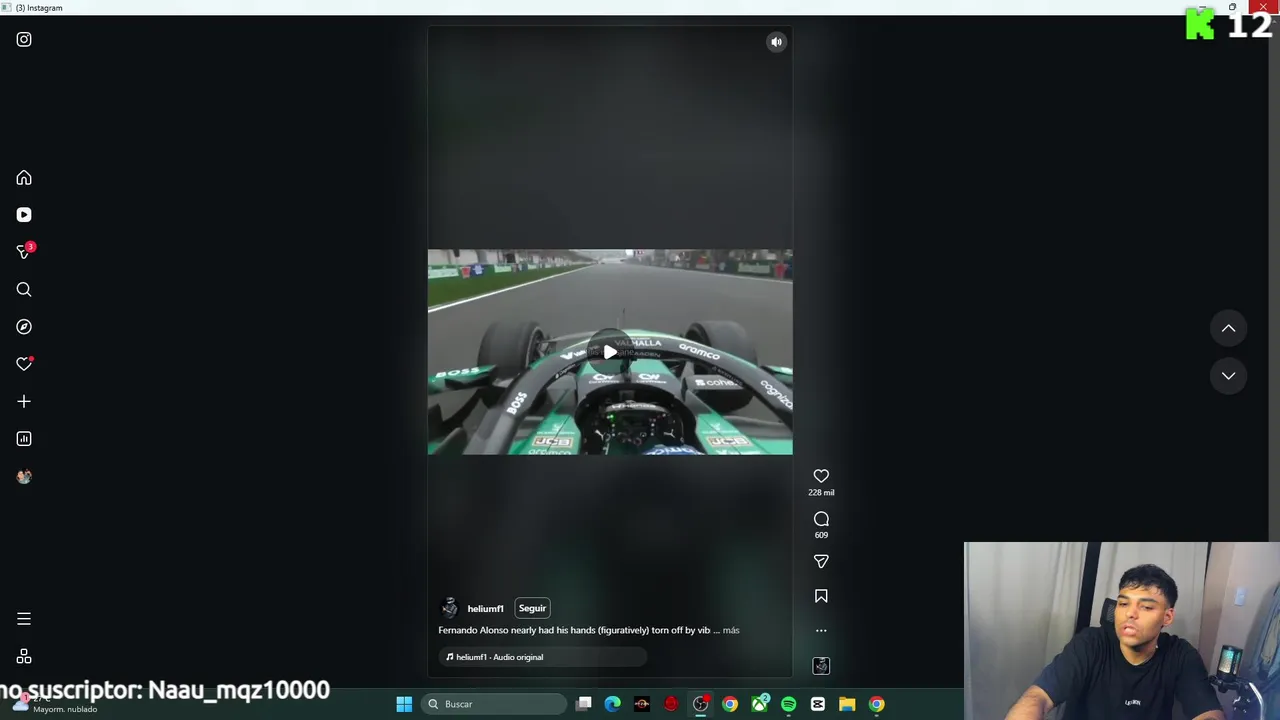Viewport: 1280px width, 720px height.
Task: Open Meta apps icon at sidebar bottom
Action: coord(24,656)
